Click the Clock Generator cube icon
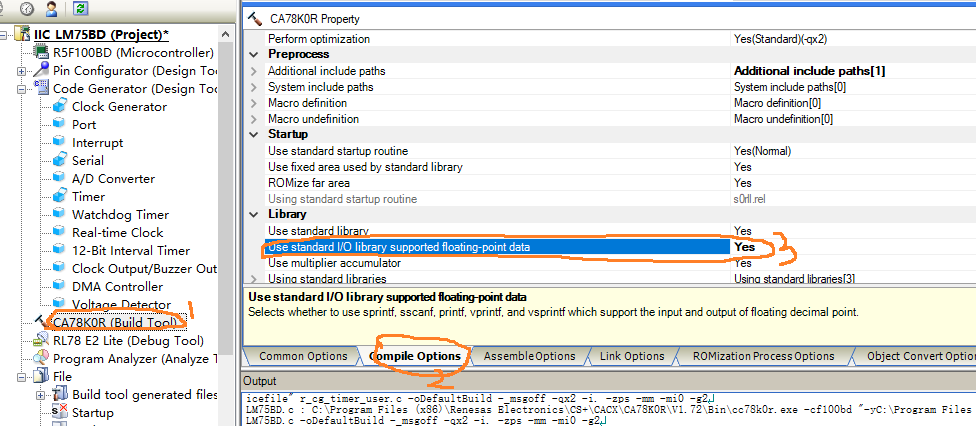 point(60,106)
